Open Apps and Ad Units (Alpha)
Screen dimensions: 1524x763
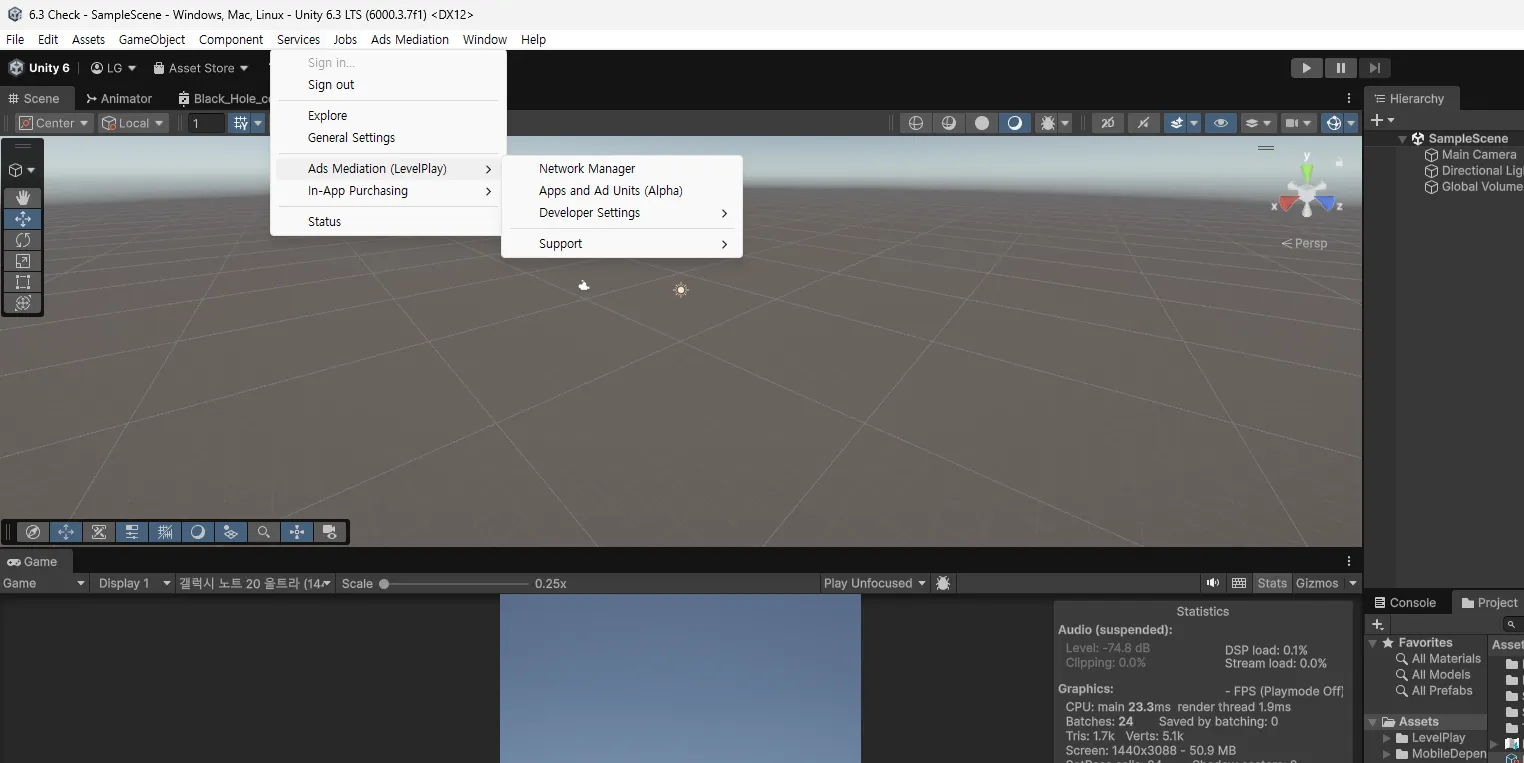tap(611, 190)
